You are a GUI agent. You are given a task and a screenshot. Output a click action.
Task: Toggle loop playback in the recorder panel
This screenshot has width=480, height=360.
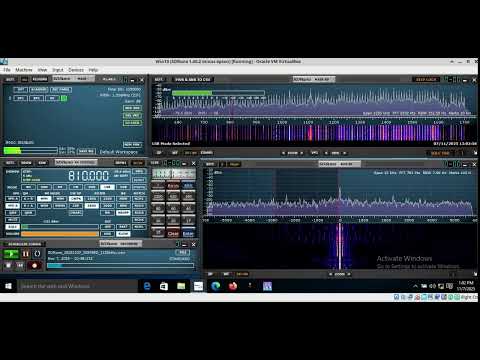37,254
